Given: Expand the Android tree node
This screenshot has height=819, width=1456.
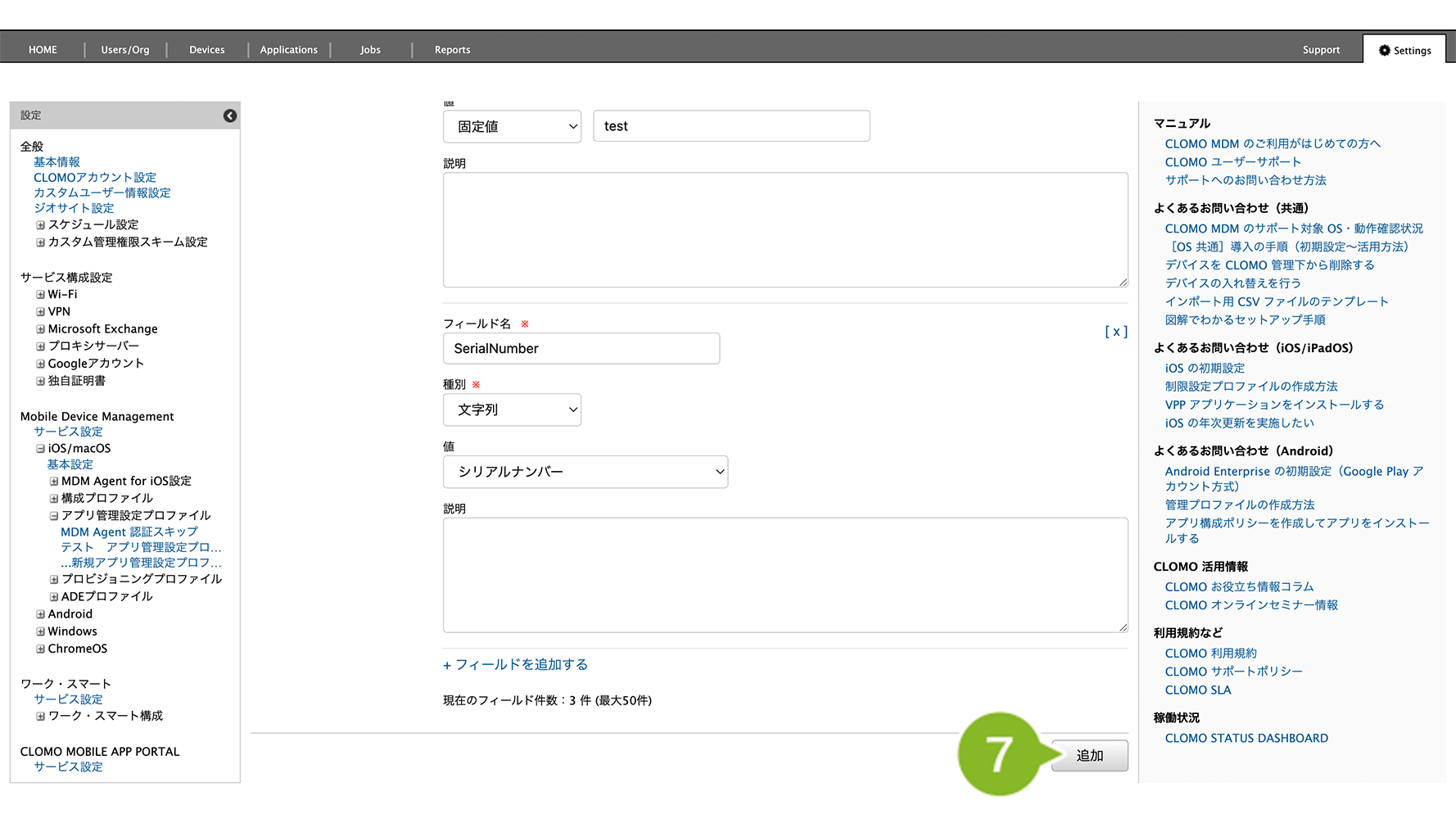Looking at the screenshot, I should tap(40, 614).
